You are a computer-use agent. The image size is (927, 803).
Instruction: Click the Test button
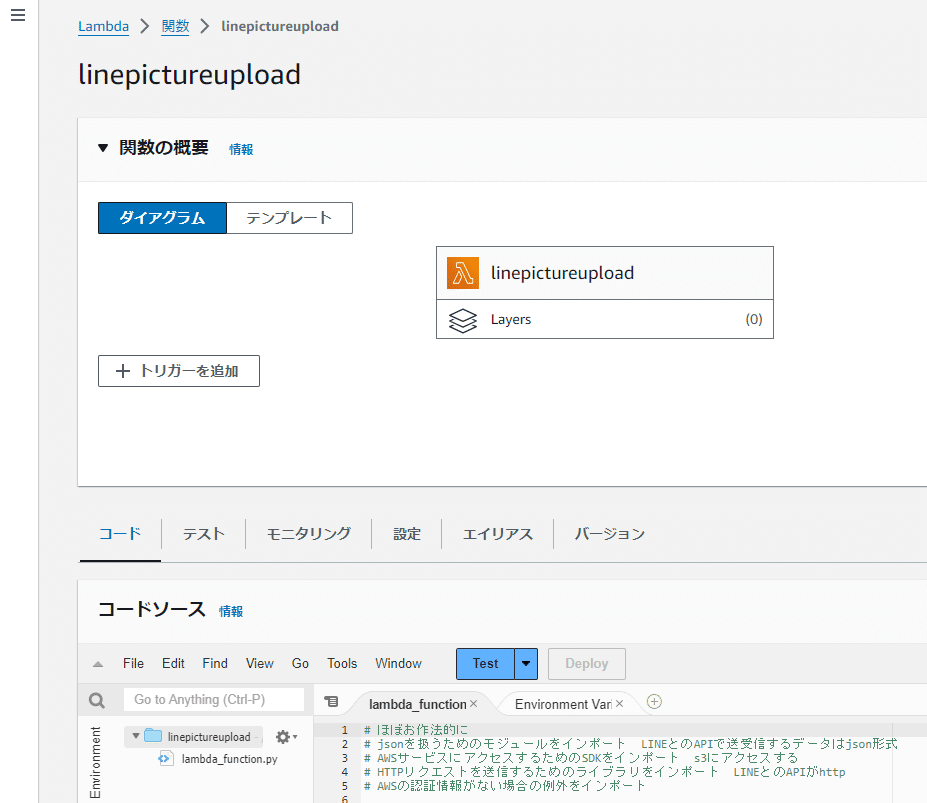[x=485, y=663]
